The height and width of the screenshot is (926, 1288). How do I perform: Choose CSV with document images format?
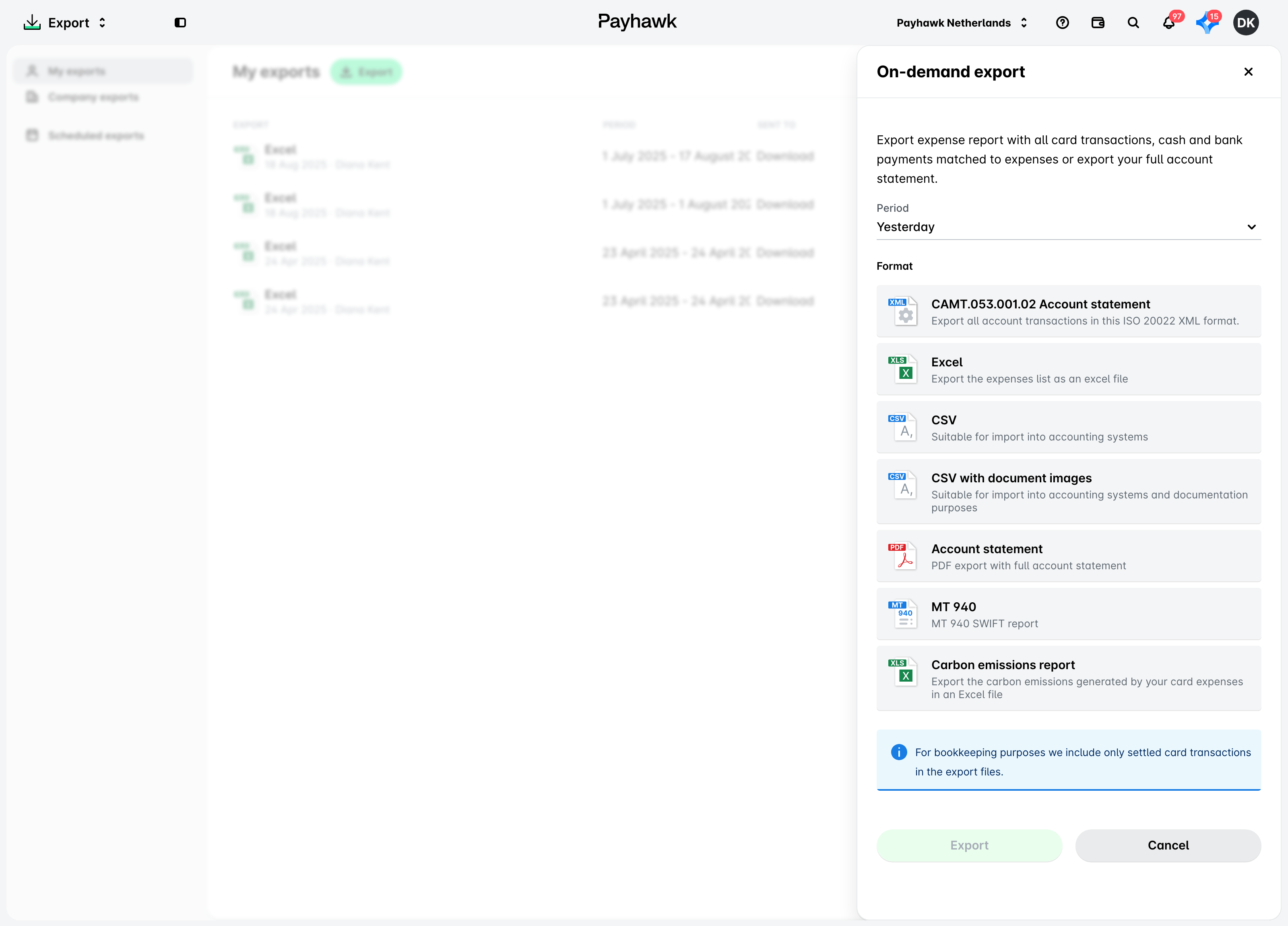(x=1068, y=492)
